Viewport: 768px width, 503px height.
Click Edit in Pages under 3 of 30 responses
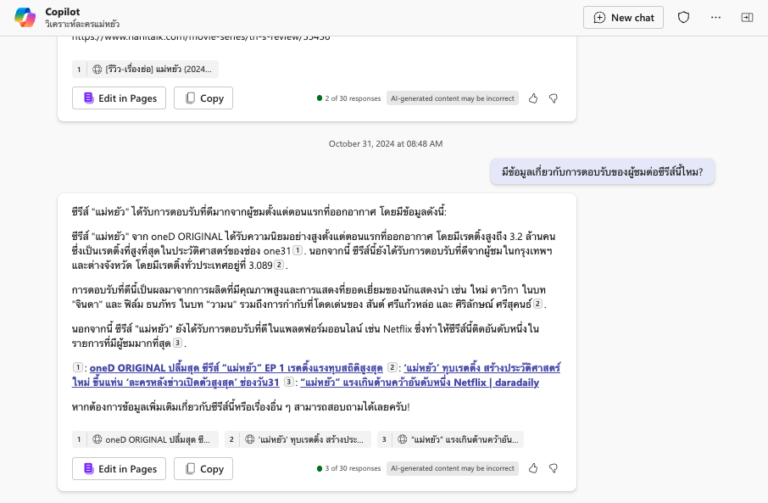[119, 469]
